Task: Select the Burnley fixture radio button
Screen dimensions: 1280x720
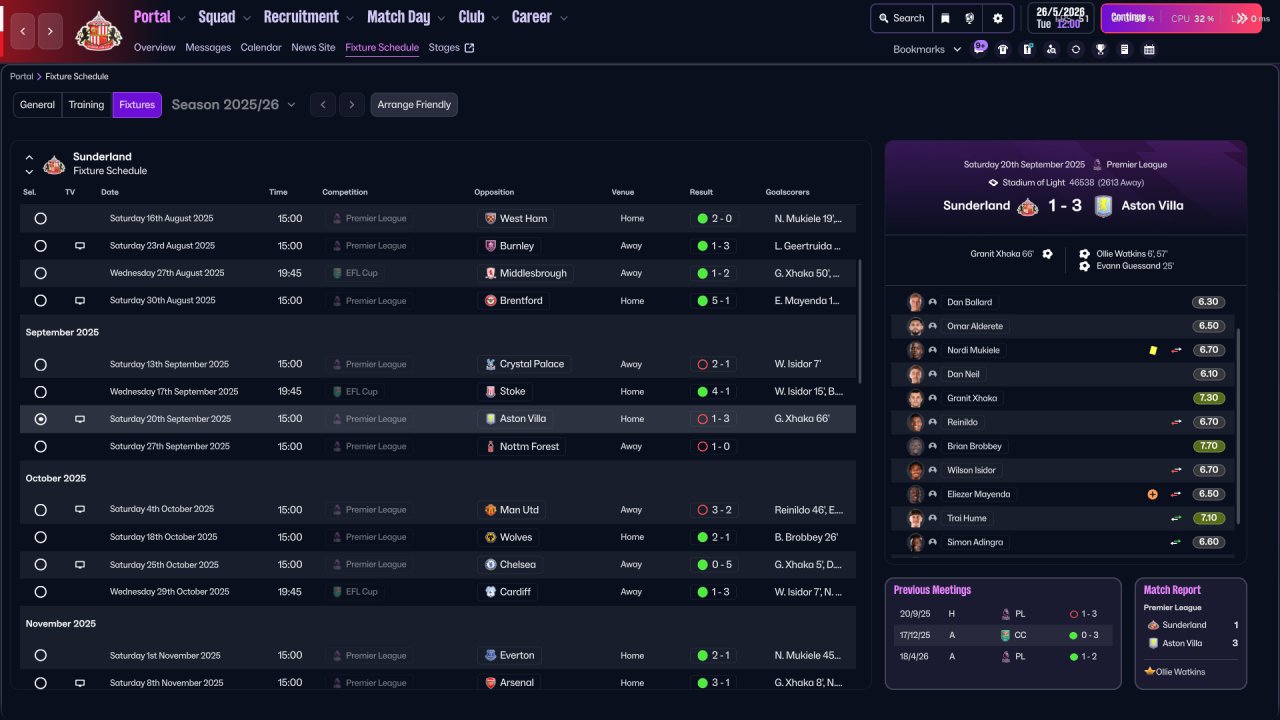Action: pos(40,246)
